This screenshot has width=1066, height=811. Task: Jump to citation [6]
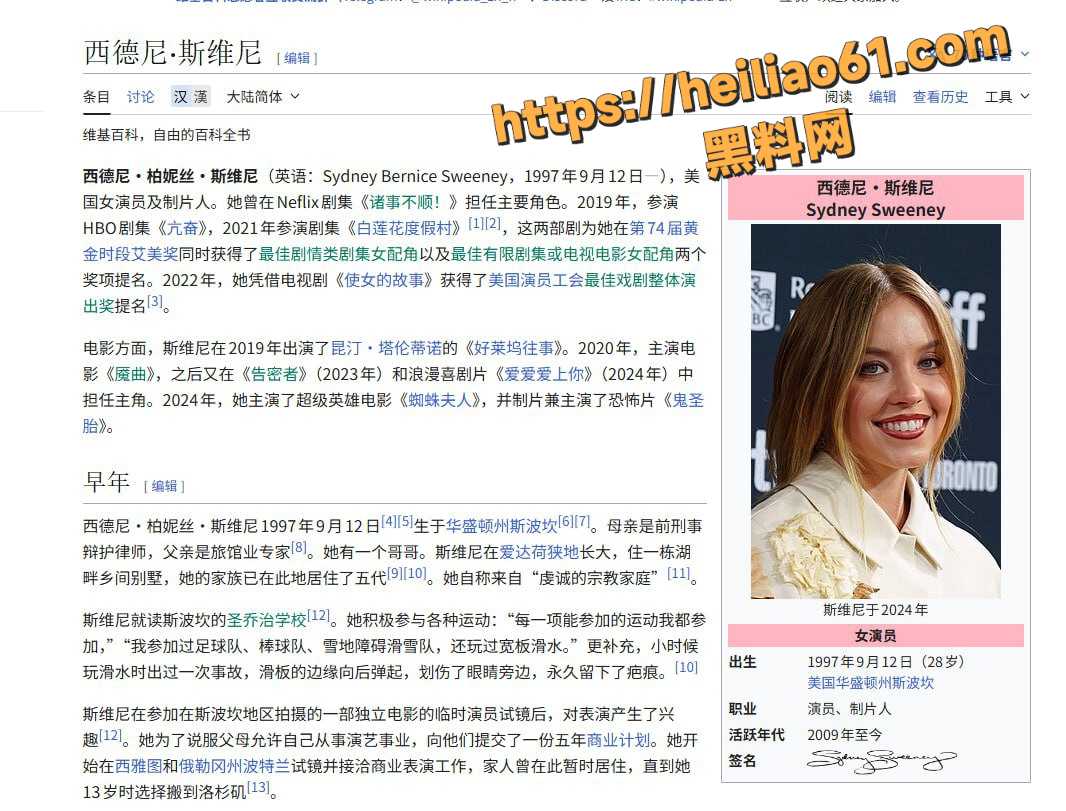pos(566,521)
